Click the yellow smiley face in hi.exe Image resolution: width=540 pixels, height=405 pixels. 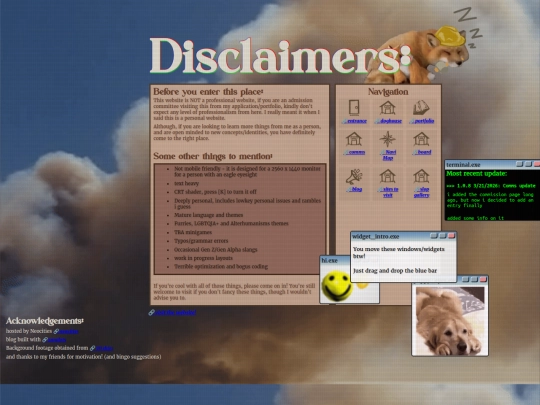pos(336,285)
